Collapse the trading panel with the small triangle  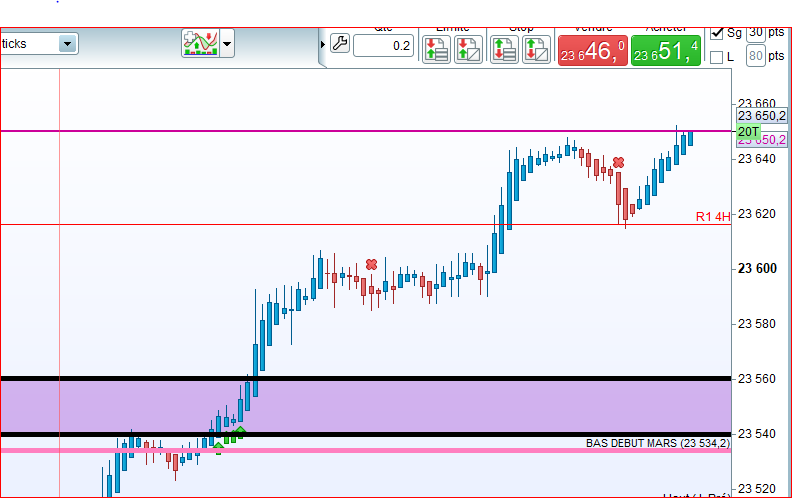click(x=323, y=44)
